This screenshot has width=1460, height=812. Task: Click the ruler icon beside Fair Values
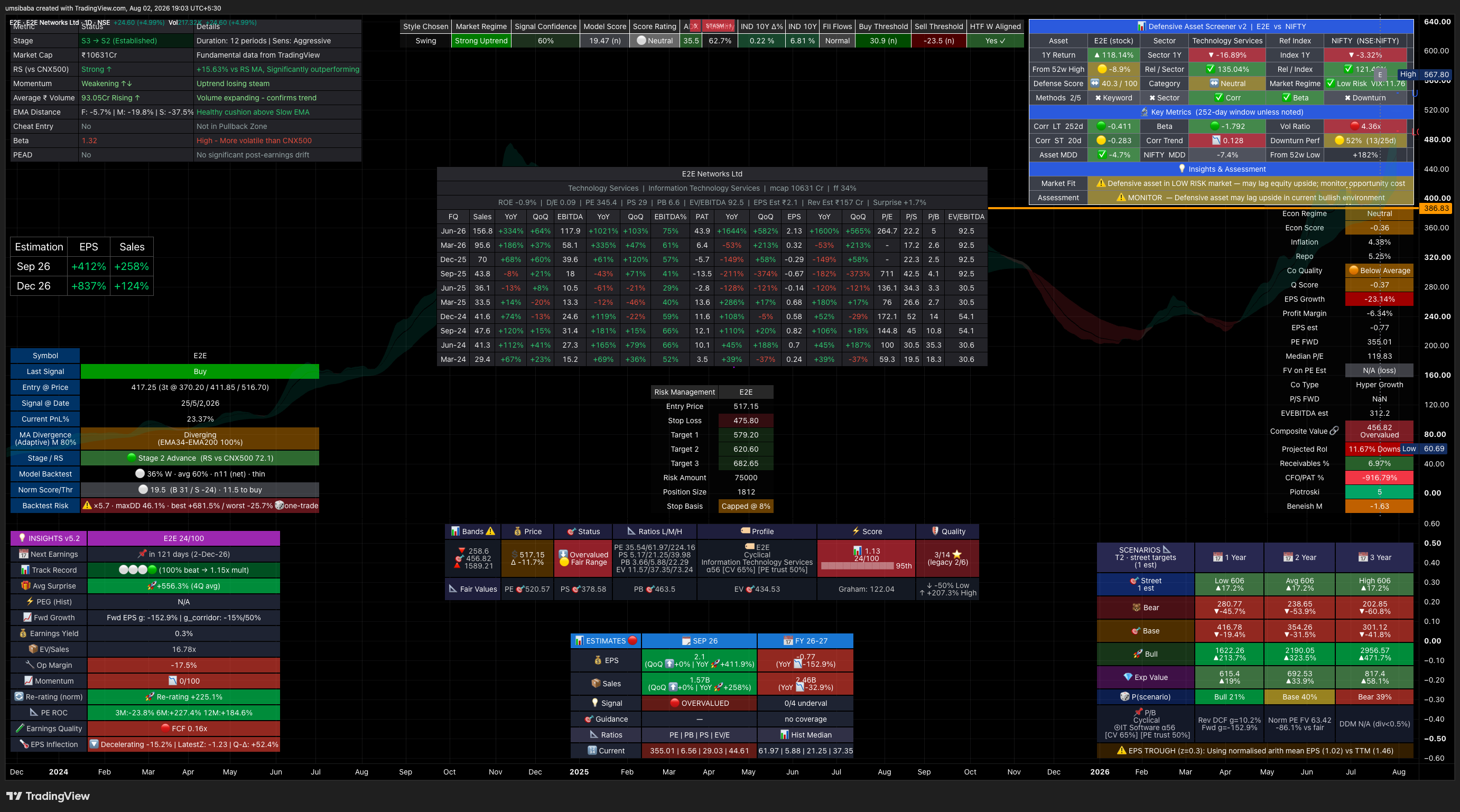tap(453, 589)
